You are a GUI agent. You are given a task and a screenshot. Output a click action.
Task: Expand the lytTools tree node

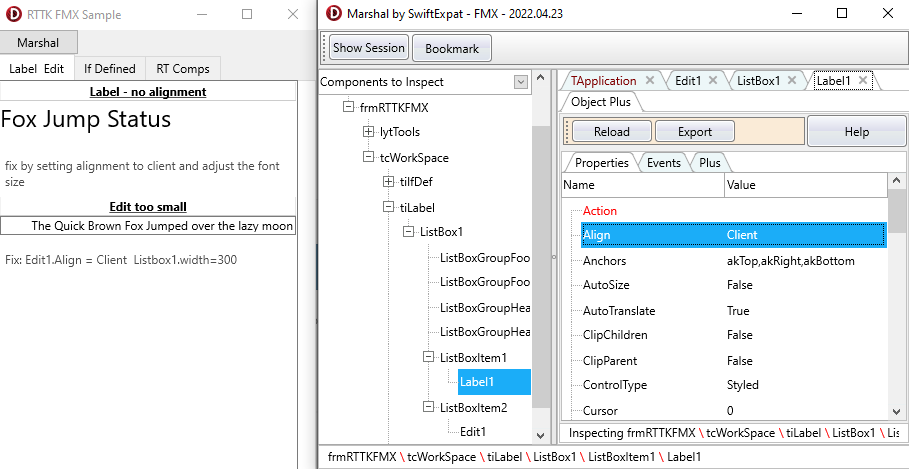368,132
